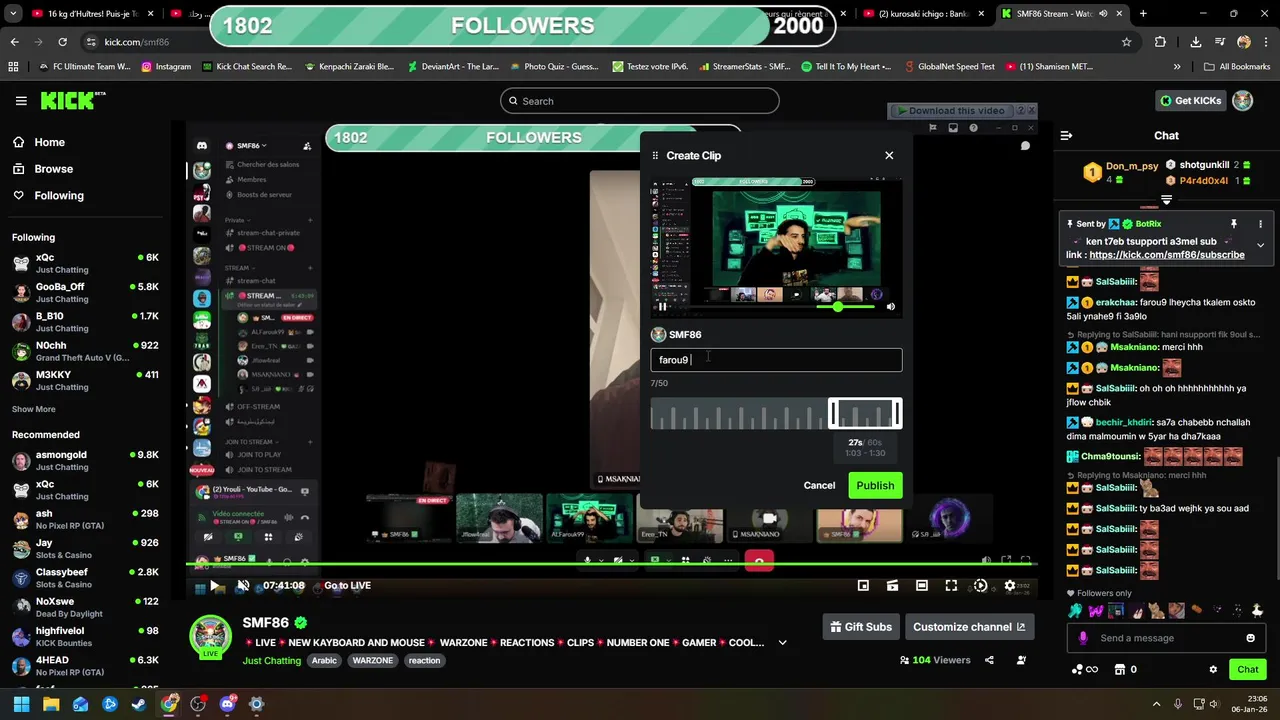Open chat settings gear
This screenshot has height=720, width=1280.
(1213, 669)
